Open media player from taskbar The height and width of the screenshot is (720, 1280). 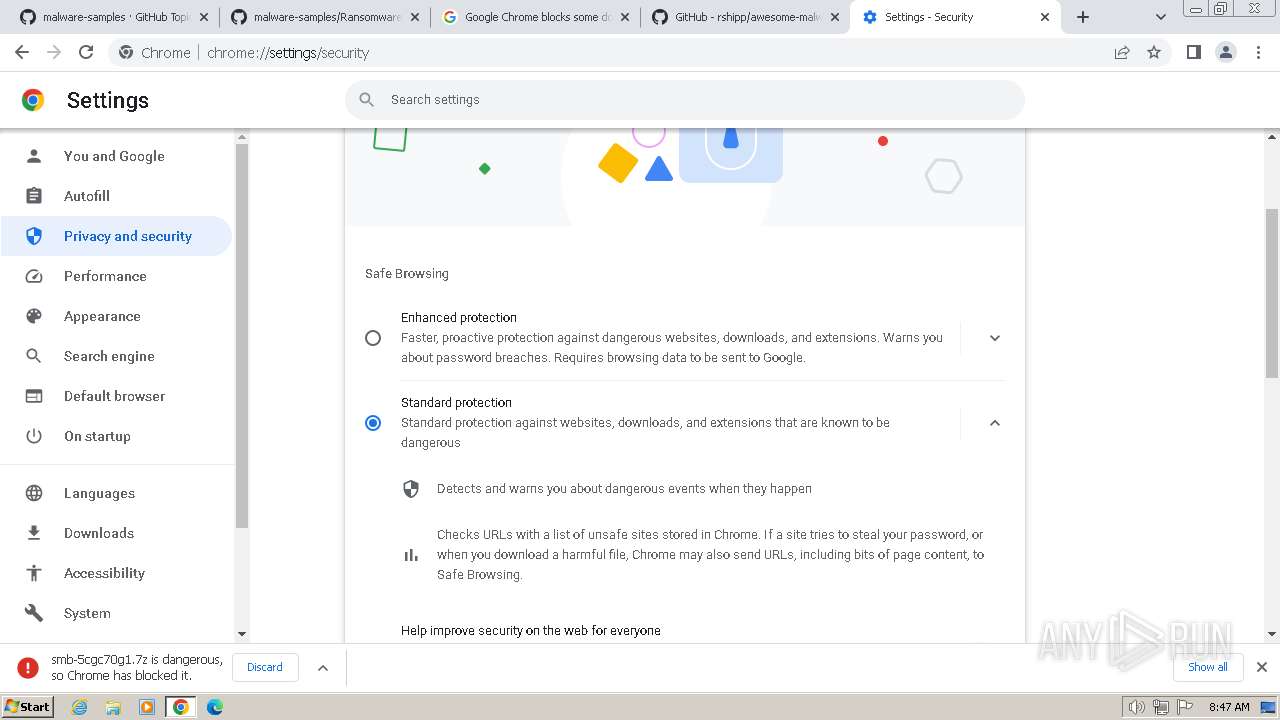(x=147, y=707)
